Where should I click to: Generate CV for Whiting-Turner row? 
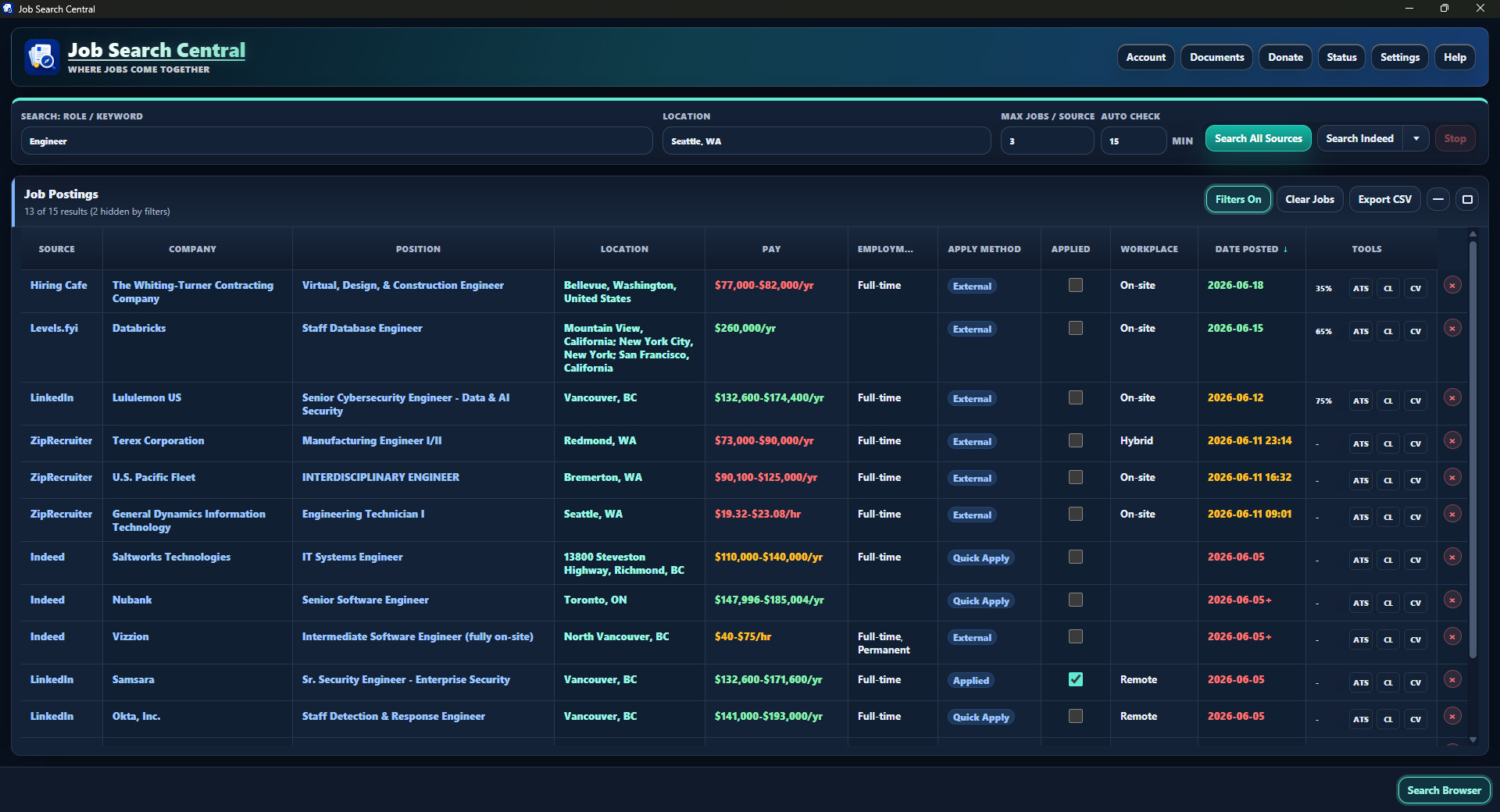(x=1416, y=289)
